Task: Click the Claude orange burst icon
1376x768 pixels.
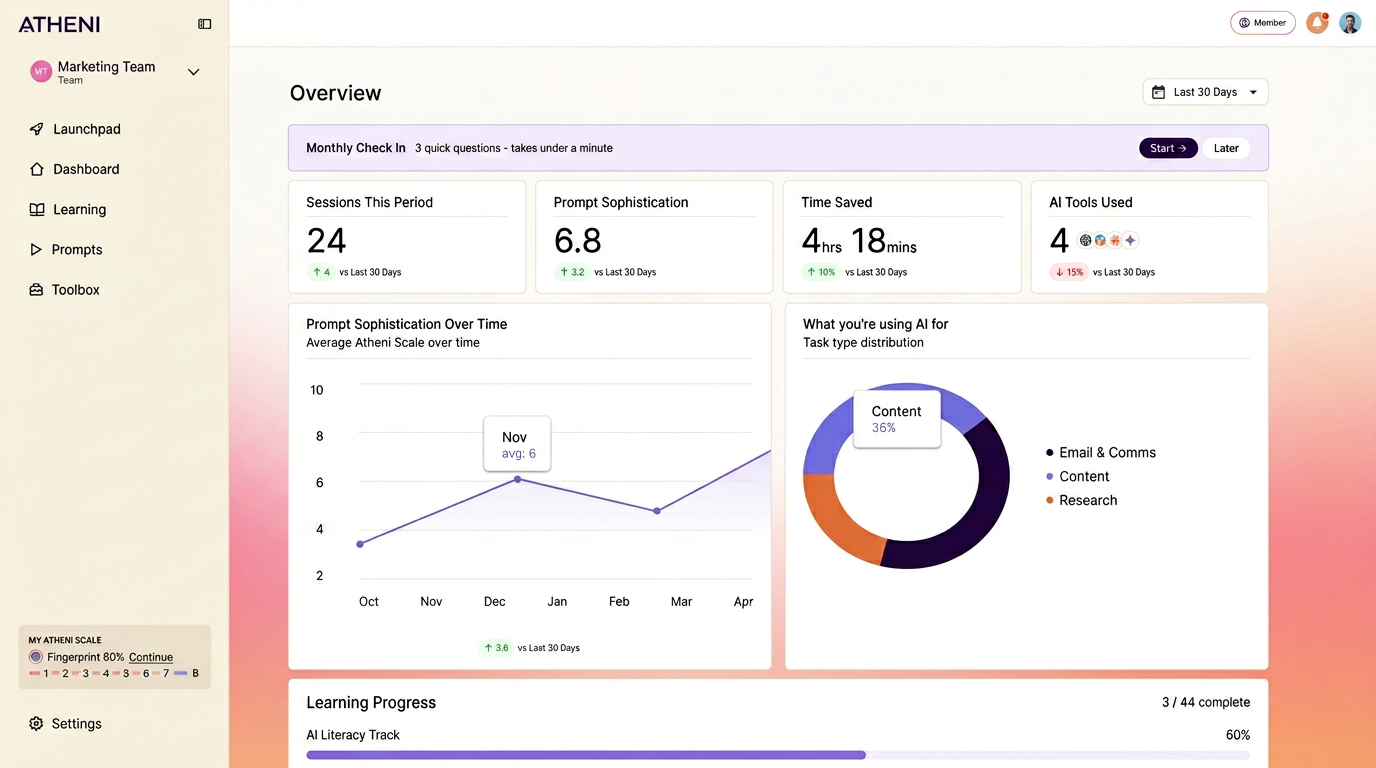Action: [1115, 240]
